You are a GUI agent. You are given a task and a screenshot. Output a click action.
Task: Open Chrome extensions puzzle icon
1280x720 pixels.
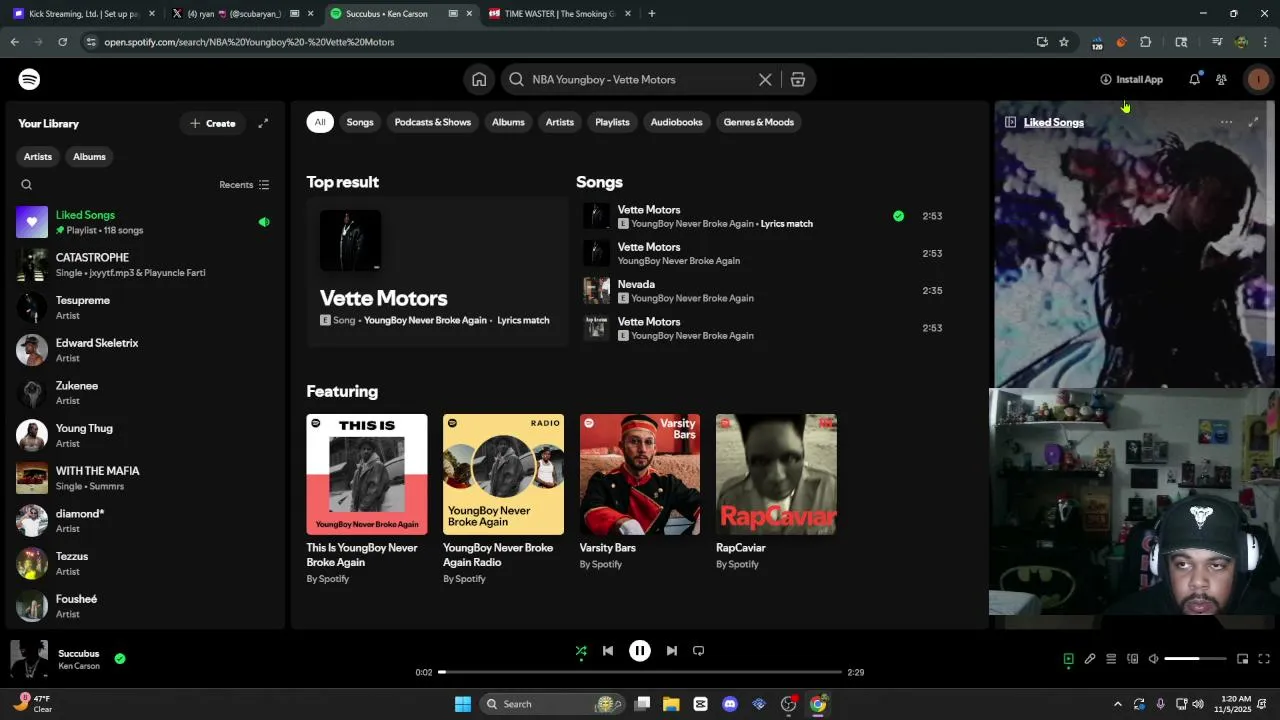click(1146, 42)
